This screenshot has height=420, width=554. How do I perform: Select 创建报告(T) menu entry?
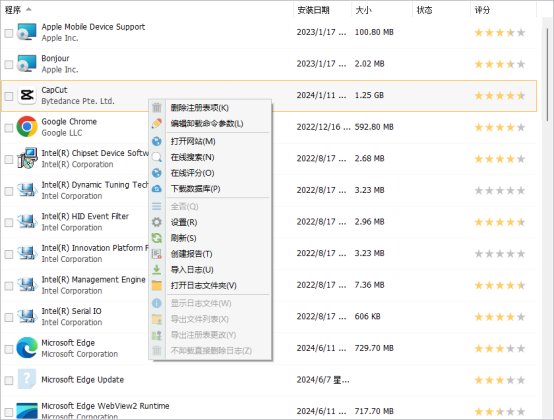[x=211, y=254]
